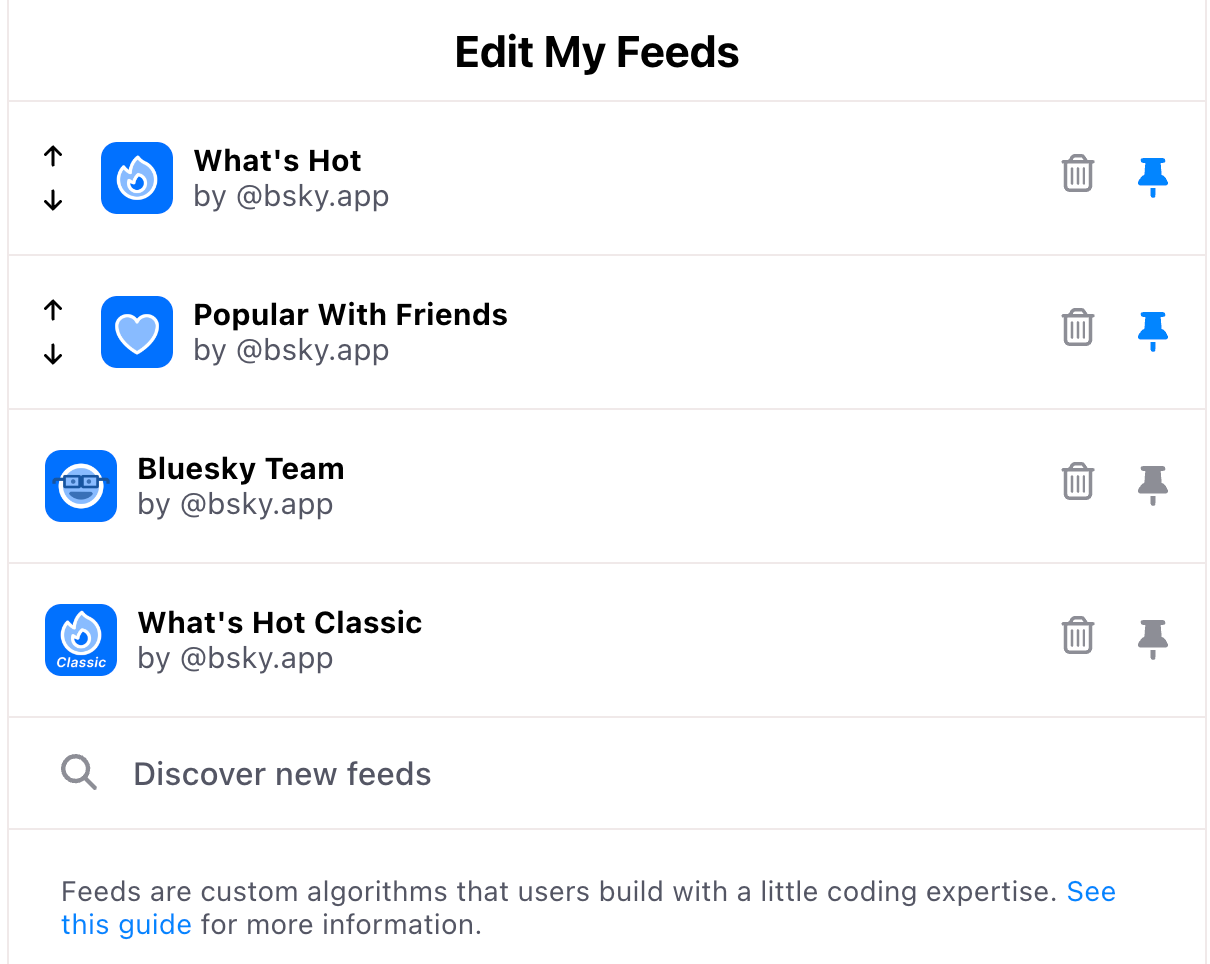Delete the What's Hot feed

click(1077, 174)
